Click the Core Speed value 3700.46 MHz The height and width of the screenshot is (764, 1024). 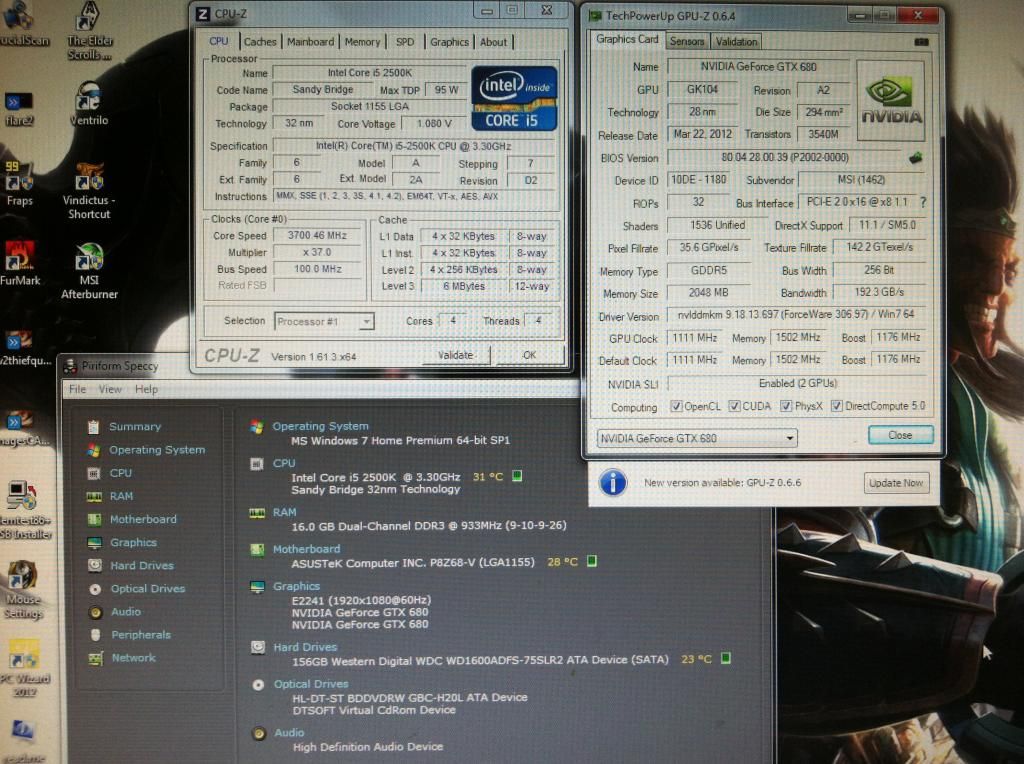pos(317,235)
